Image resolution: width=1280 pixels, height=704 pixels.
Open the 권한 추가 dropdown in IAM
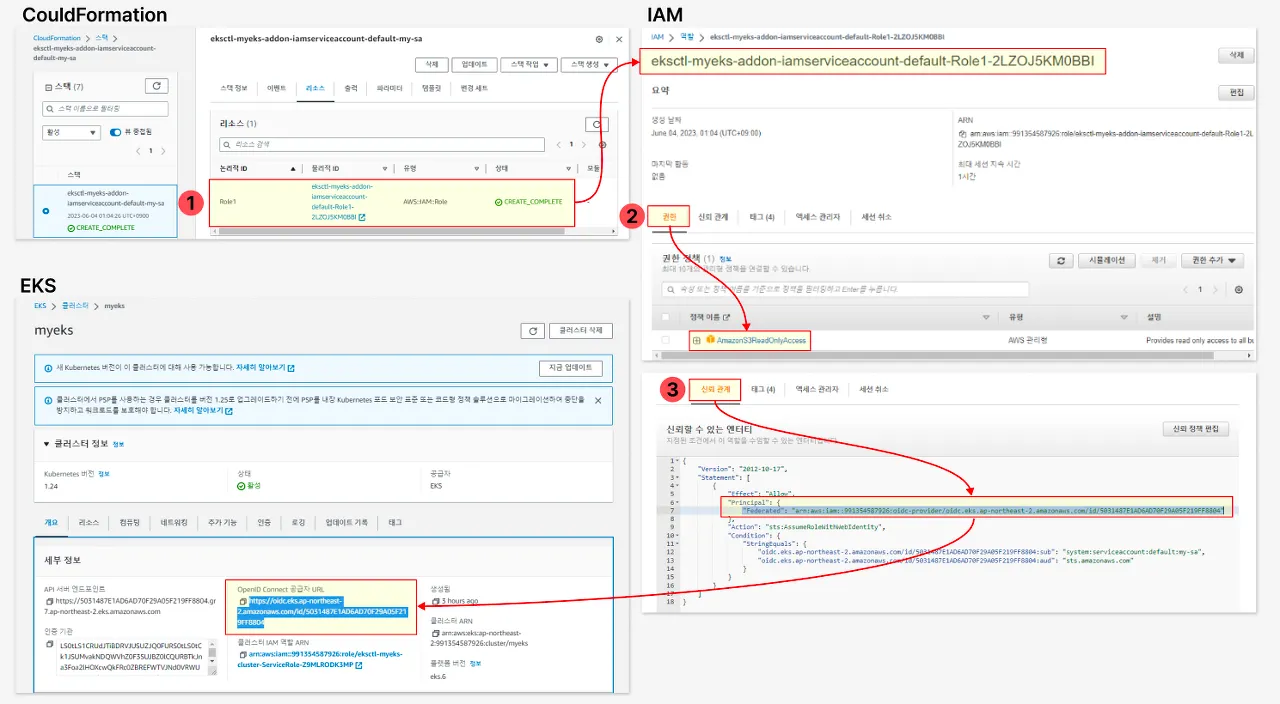pyautogui.click(x=1212, y=260)
